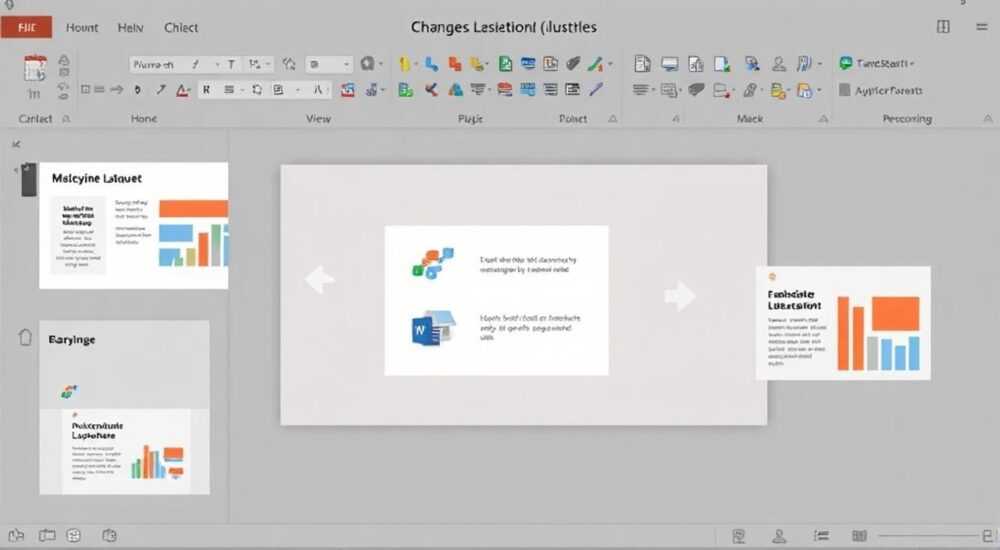This screenshot has width=1000, height=550.
Task: Click the T text icon beside font box
Action: (232, 64)
